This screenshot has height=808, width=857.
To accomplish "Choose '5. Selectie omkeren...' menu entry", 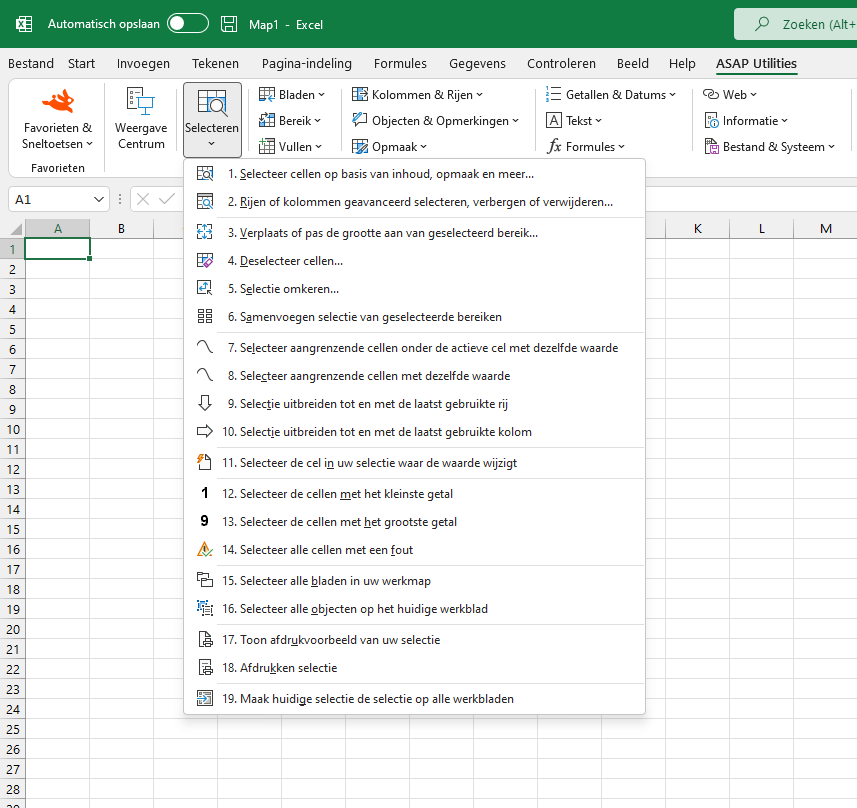I will tap(414, 288).
